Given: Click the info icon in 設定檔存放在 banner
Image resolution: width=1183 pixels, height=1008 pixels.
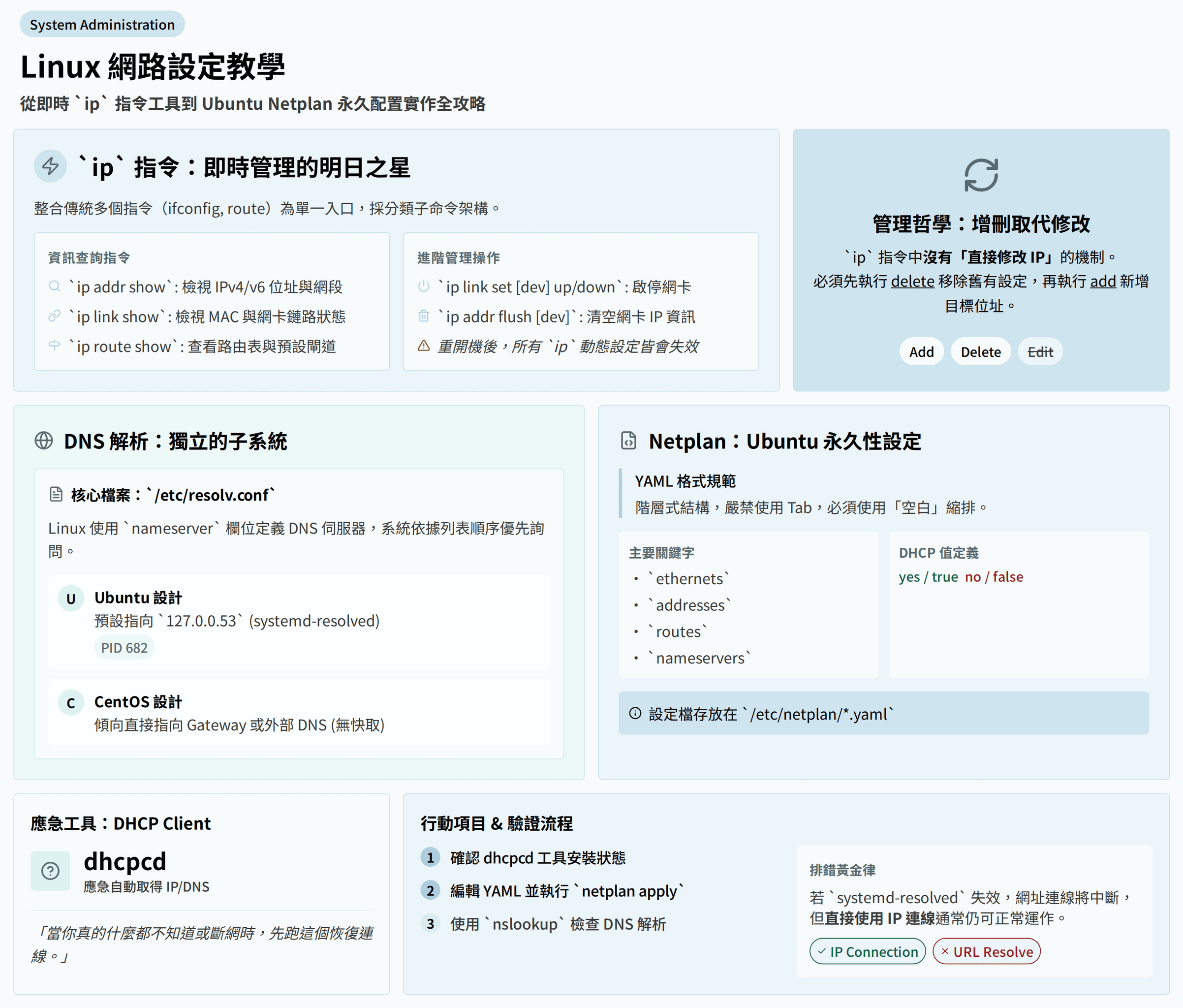Looking at the screenshot, I should (x=635, y=713).
